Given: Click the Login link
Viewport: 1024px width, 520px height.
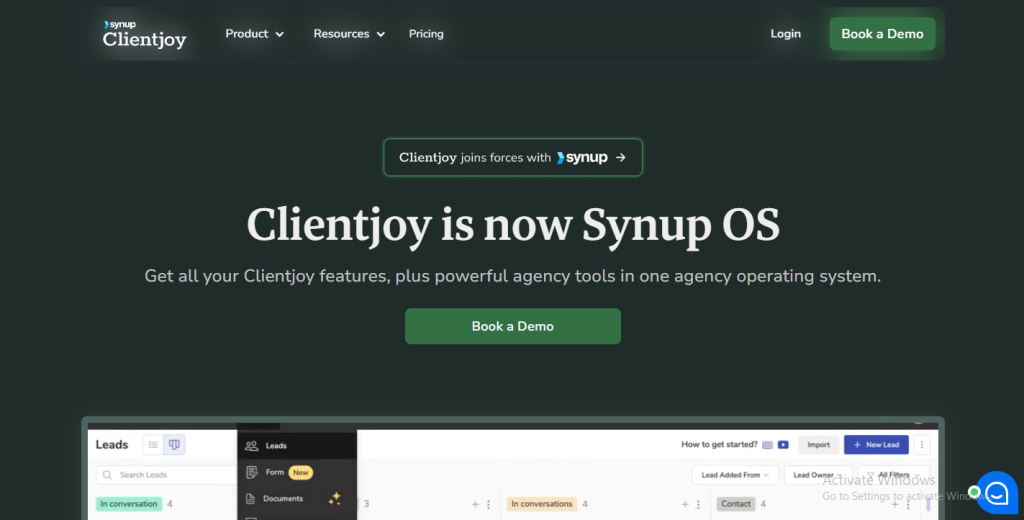Looking at the screenshot, I should tap(785, 34).
